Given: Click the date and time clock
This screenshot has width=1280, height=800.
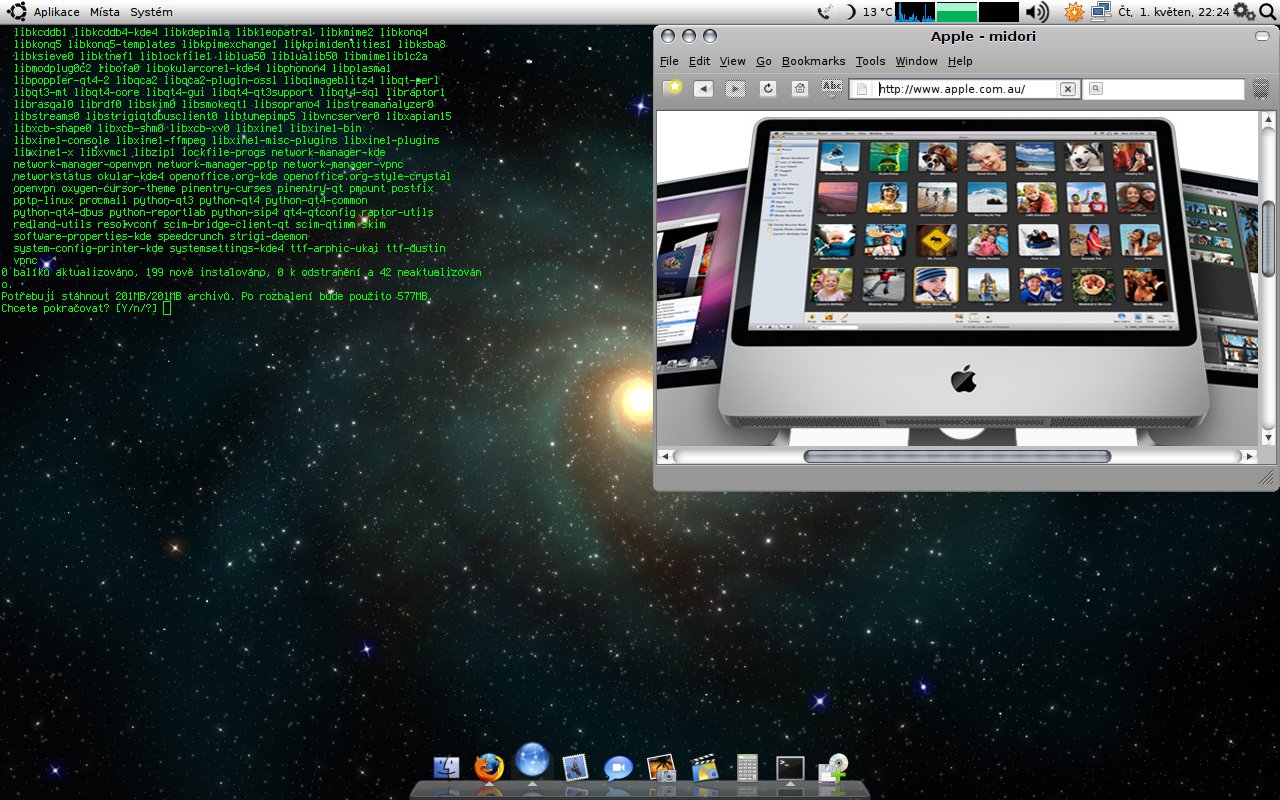Looking at the screenshot, I should (x=1173, y=12).
